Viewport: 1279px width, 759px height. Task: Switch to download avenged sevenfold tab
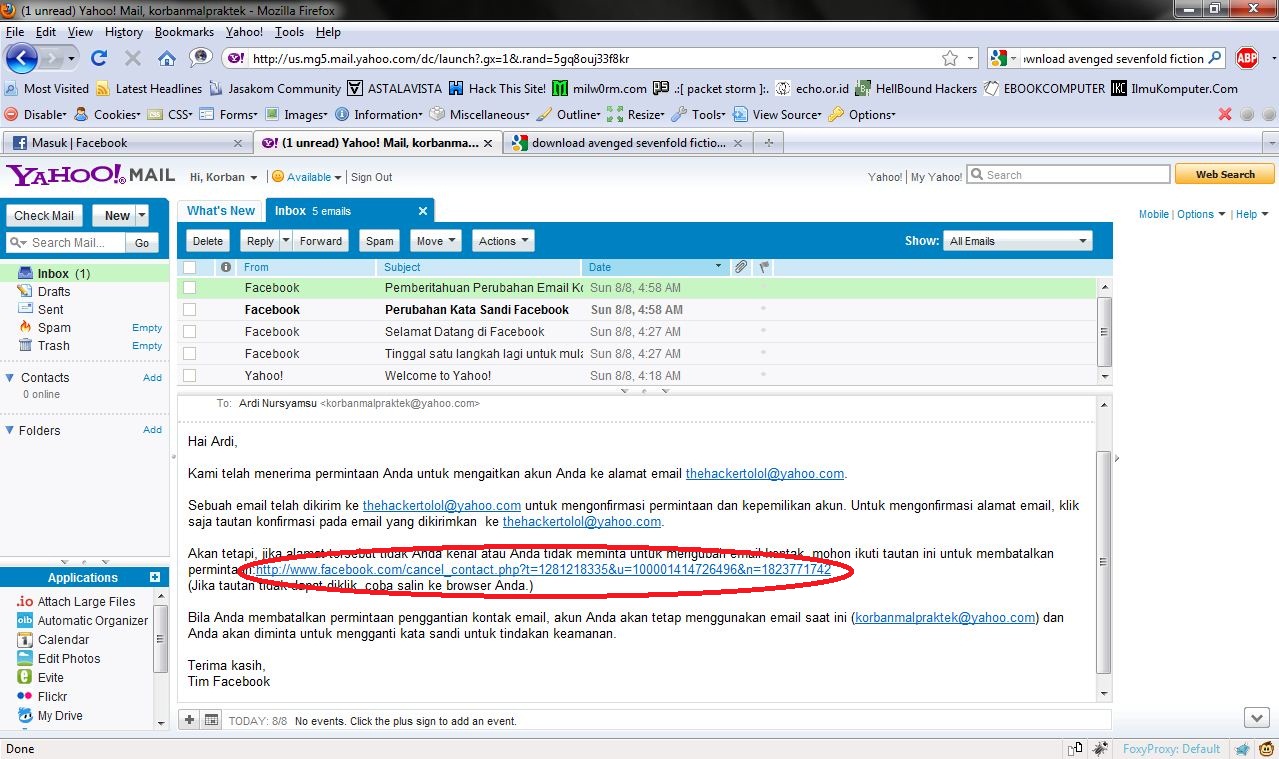pos(629,143)
